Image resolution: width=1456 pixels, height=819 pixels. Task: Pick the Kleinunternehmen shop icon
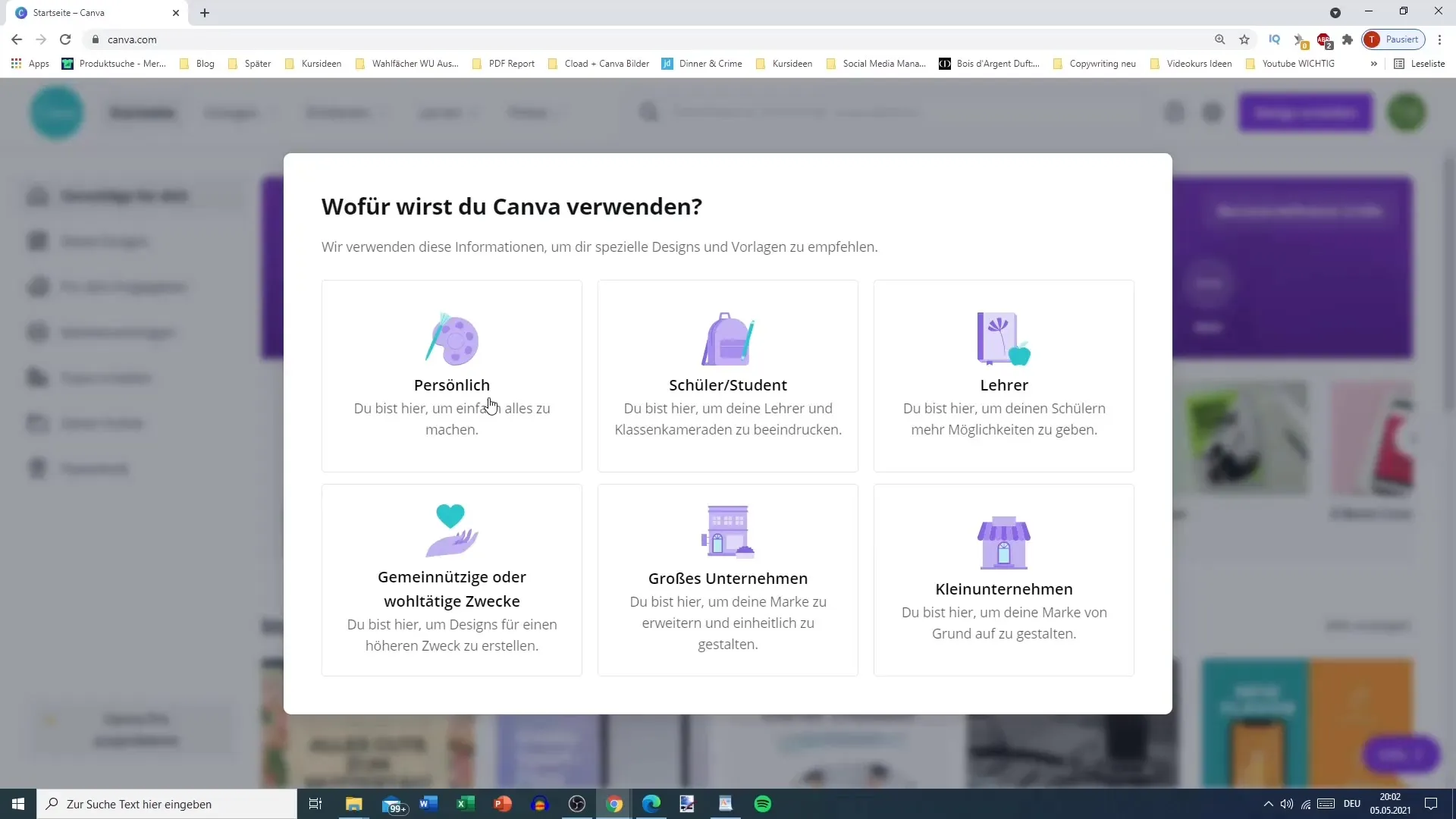1004,543
